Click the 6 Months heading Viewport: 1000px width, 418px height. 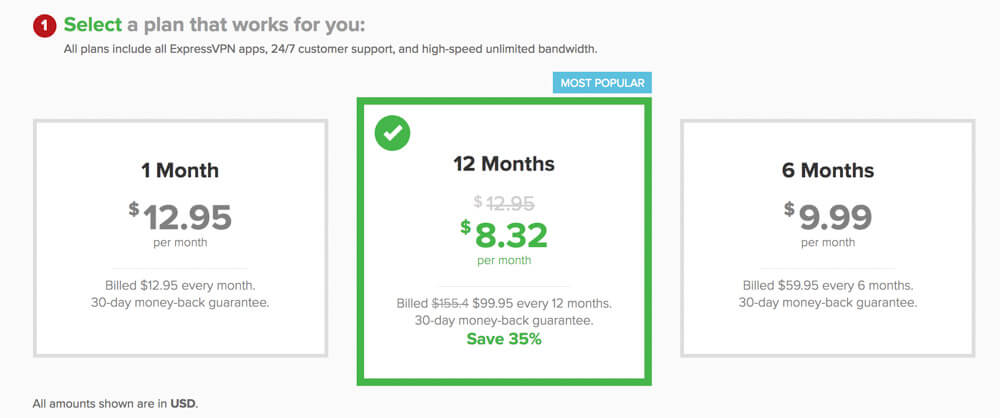(x=828, y=170)
